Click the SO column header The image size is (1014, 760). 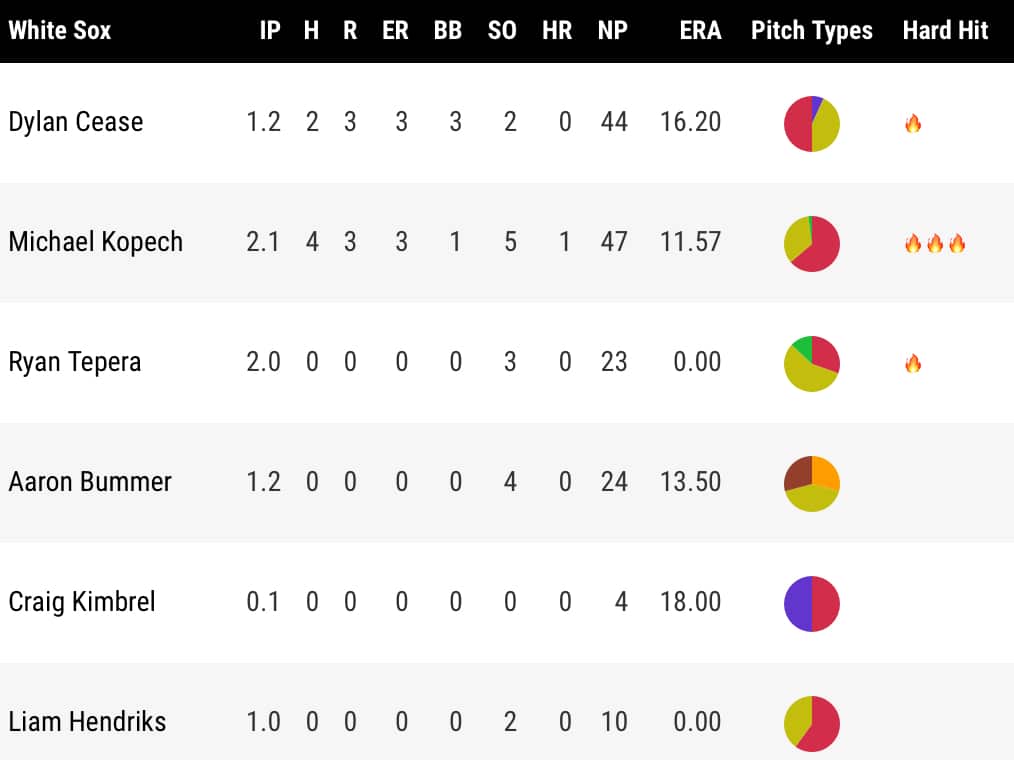pos(502,30)
